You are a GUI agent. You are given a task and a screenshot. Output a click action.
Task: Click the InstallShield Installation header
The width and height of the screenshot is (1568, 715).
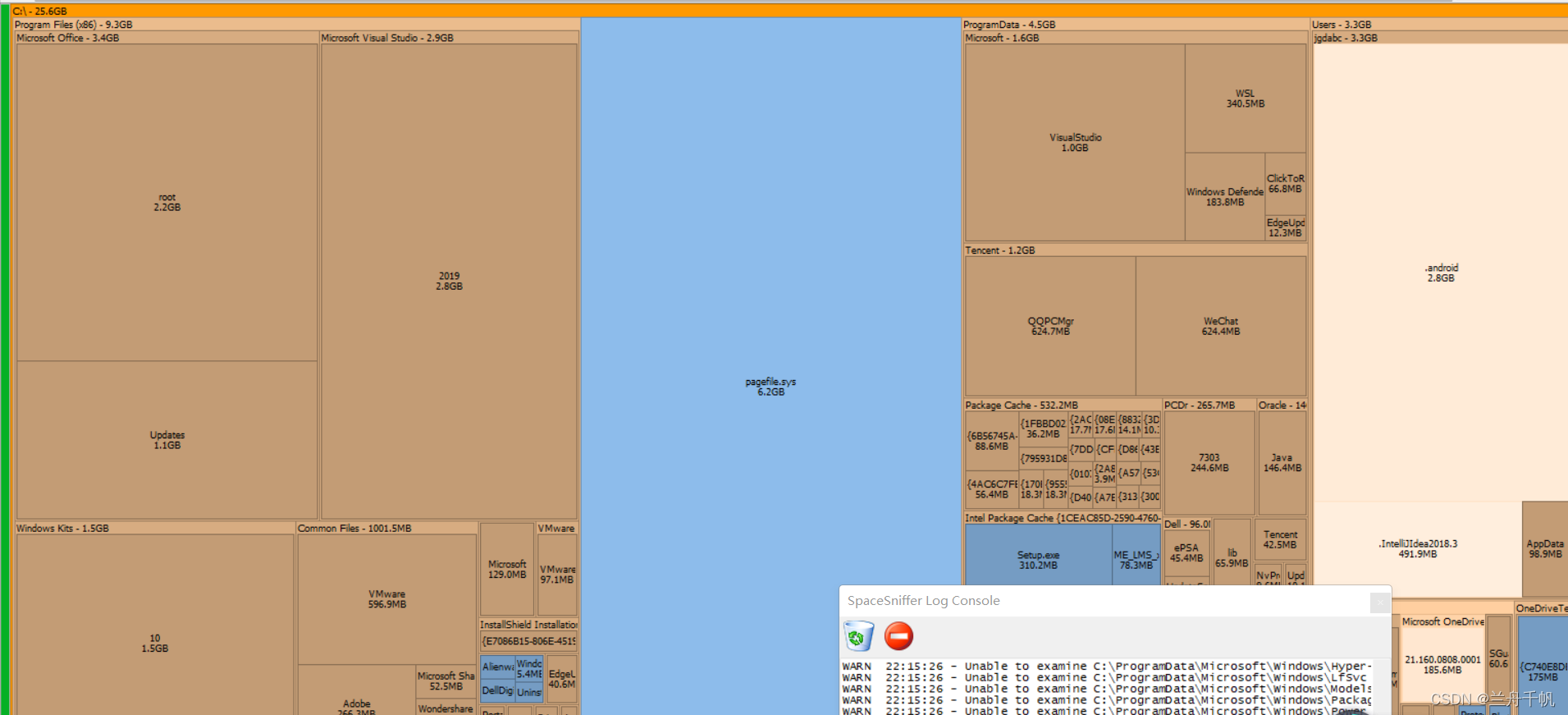[528, 625]
